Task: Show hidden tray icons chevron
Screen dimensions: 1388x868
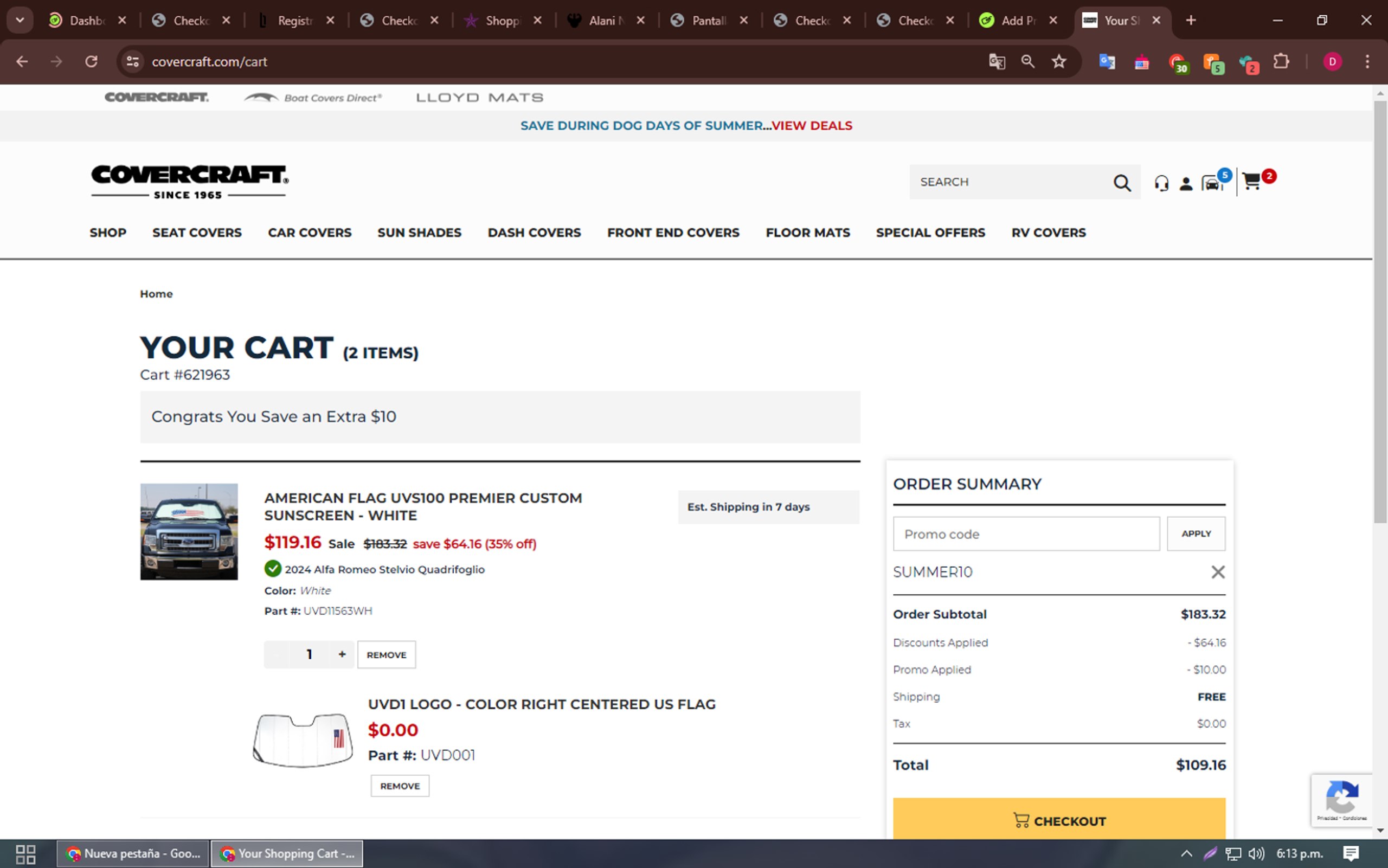Action: pos(1186,854)
